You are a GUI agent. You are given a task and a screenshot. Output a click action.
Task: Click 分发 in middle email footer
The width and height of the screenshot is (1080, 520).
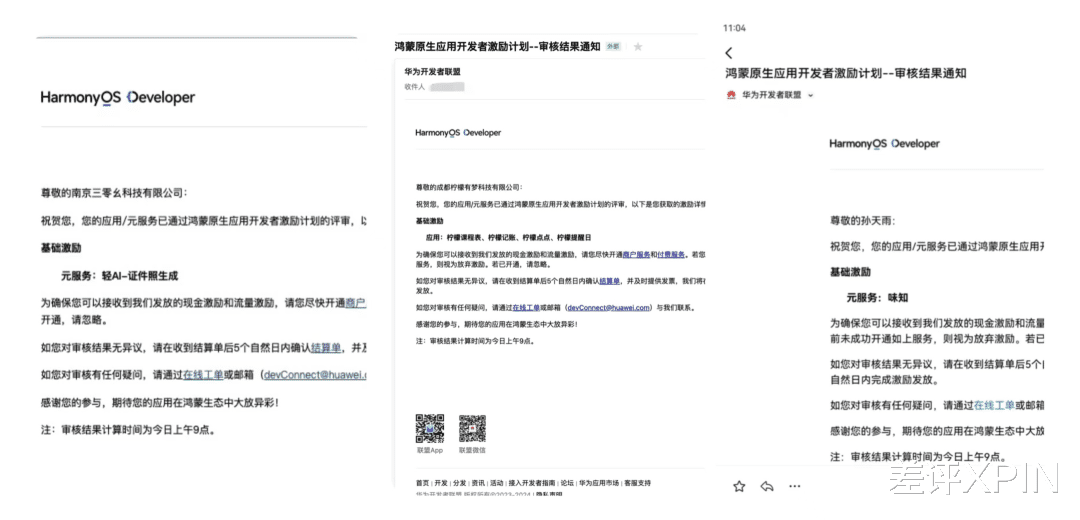pyautogui.click(x=459, y=483)
